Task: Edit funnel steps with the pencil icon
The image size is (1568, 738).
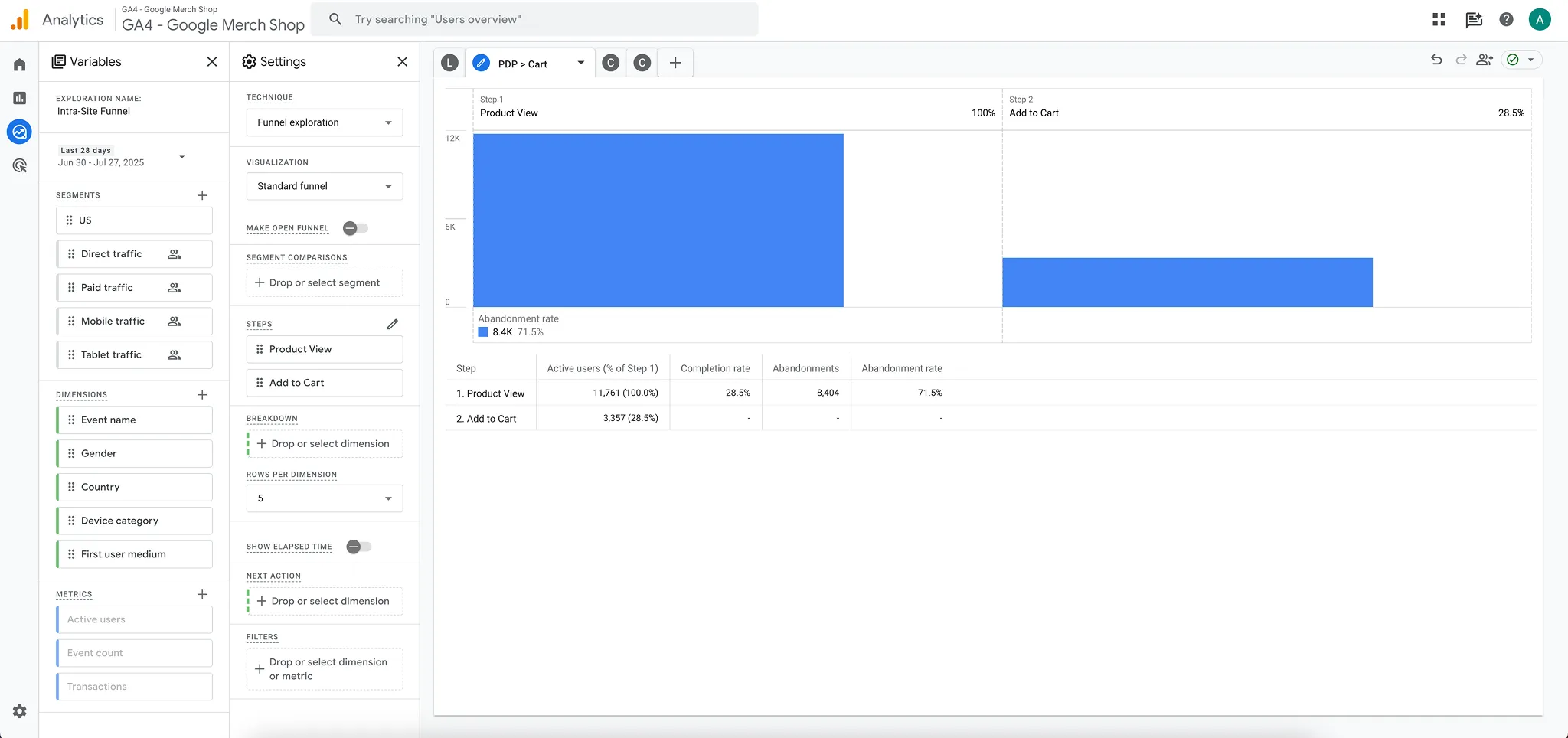Action: pyautogui.click(x=393, y=324)
